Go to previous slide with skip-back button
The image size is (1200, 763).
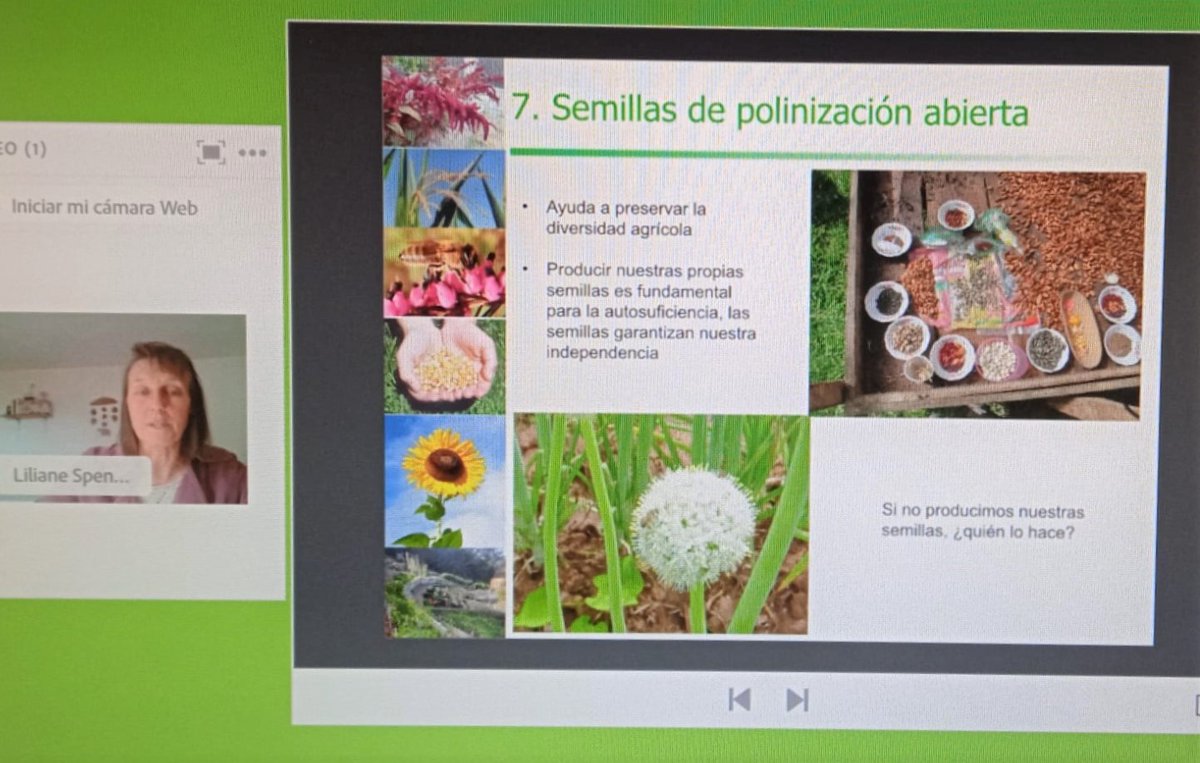739,700
